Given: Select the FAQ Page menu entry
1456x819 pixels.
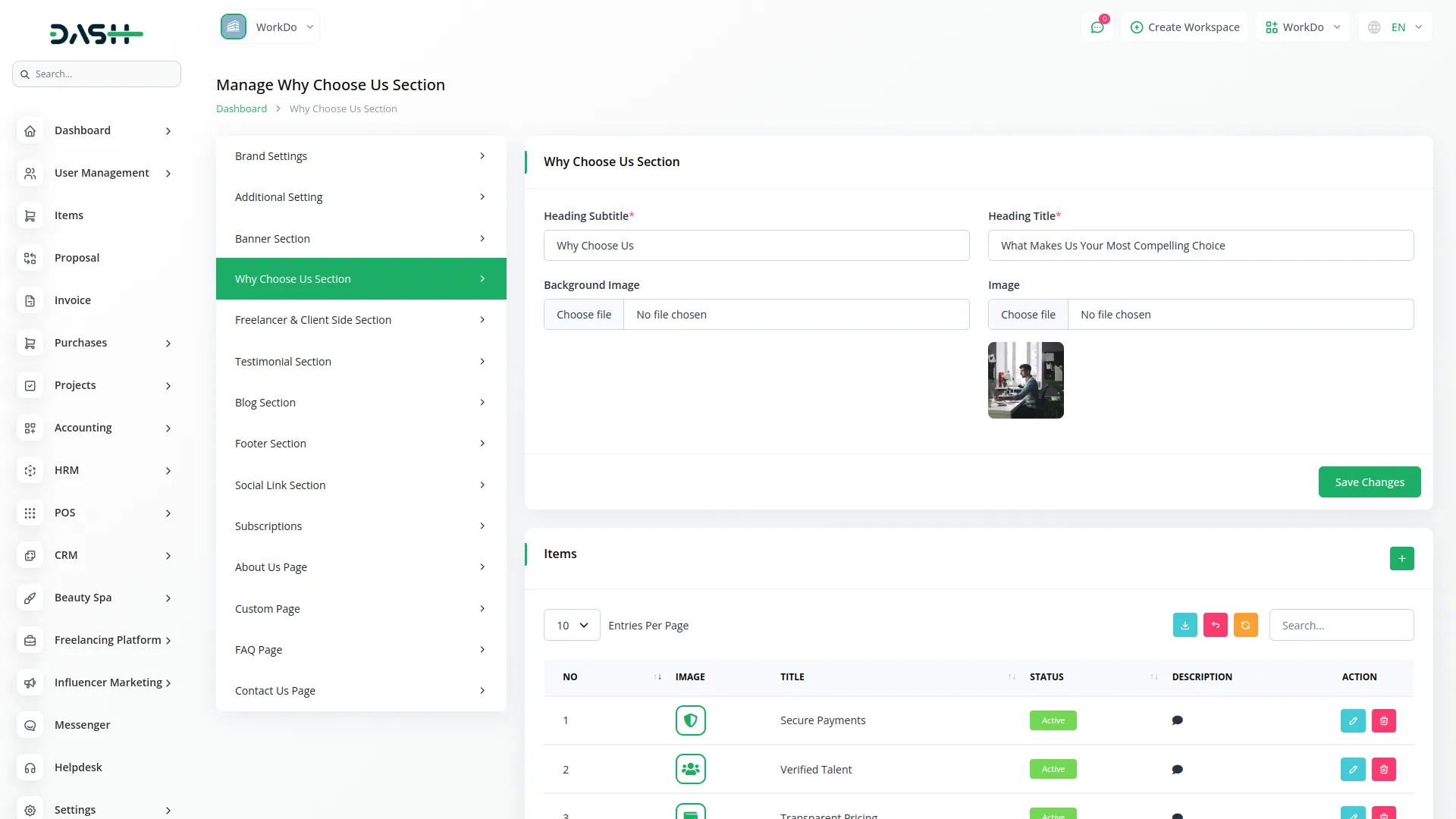Looking at the screenshot, I should coord(361,649).
